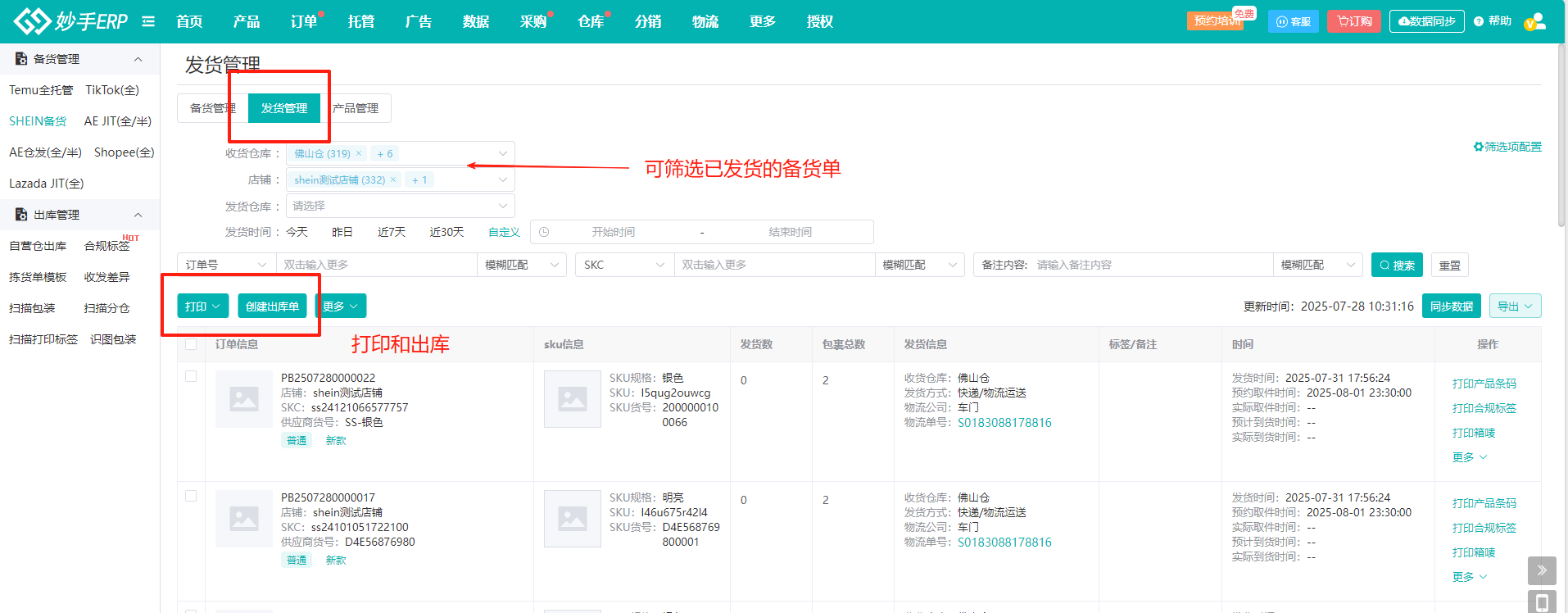Open user avatar icon at top right
The image size is (1568, 613).
click(1535, 21)
